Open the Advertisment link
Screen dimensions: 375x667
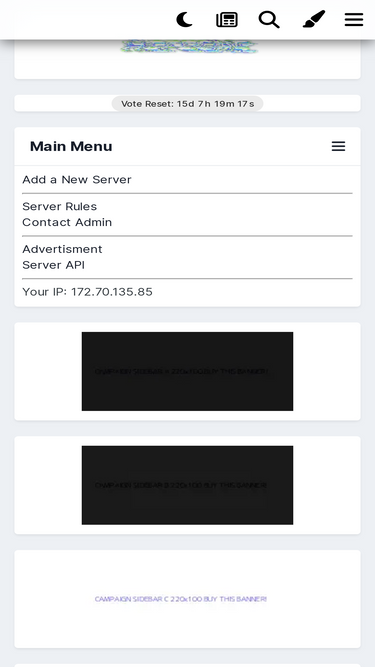[x=62, y=249]
